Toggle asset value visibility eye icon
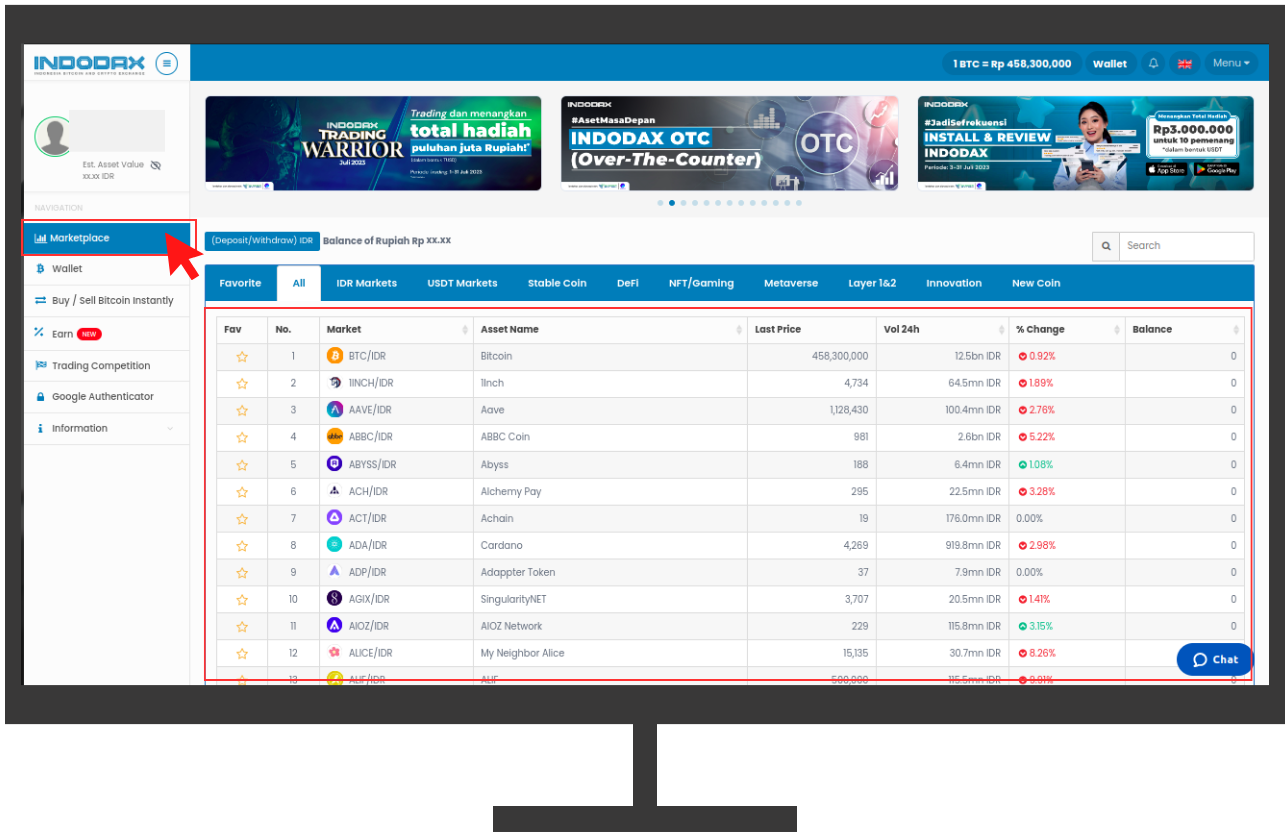The width and height of the screenshot is (1285, 833). pos(156,165)
